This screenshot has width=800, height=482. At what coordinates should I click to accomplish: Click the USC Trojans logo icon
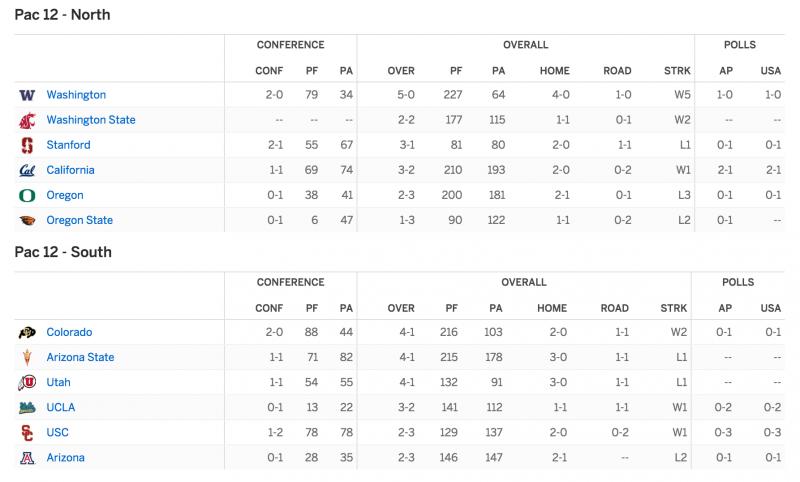[27, 433]
